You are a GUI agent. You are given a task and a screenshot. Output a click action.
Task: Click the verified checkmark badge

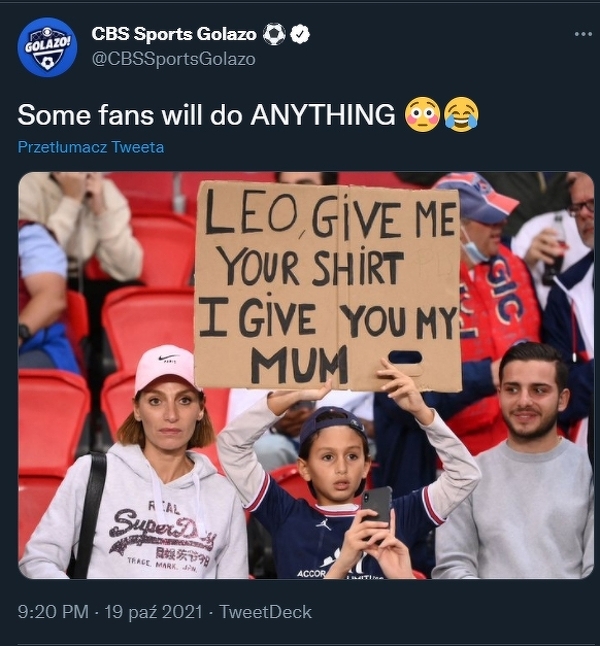pos(300,35)
